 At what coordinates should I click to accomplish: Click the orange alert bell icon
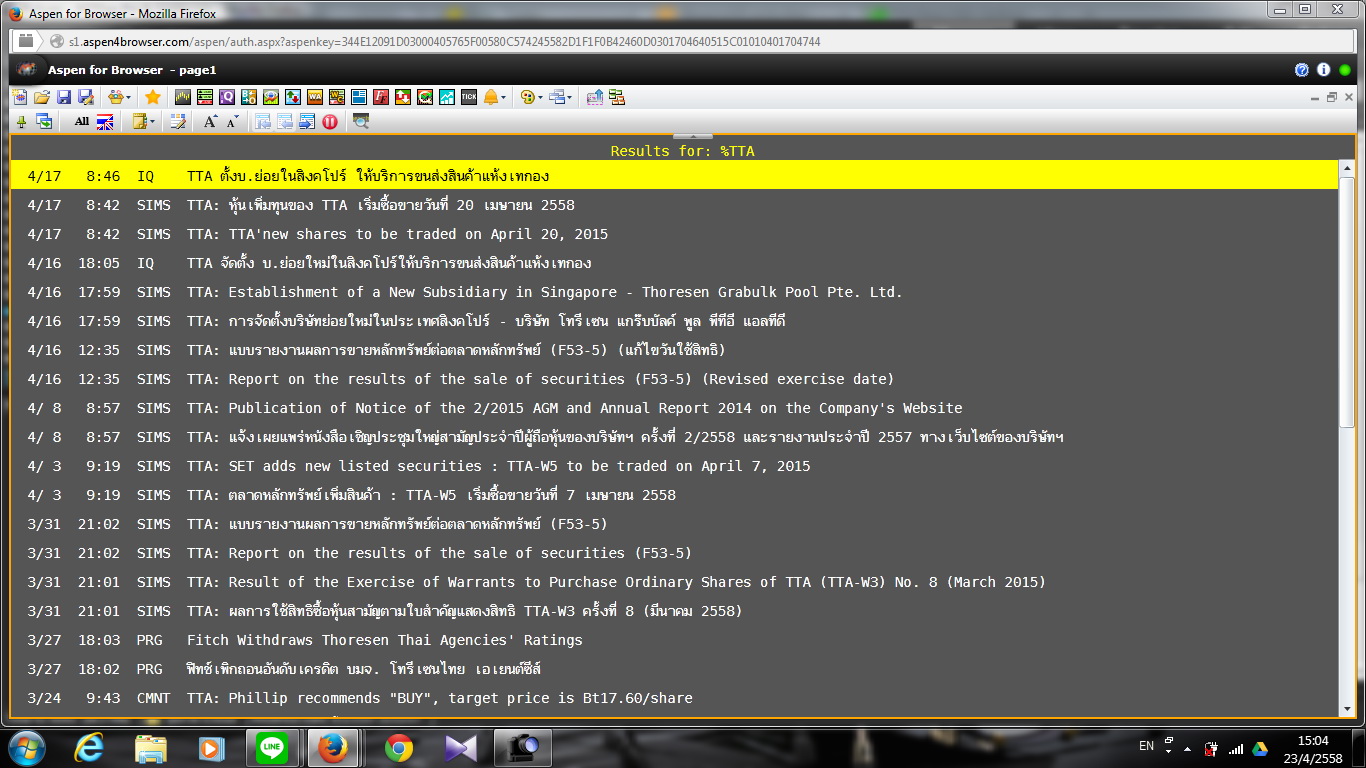coord(491,97)
